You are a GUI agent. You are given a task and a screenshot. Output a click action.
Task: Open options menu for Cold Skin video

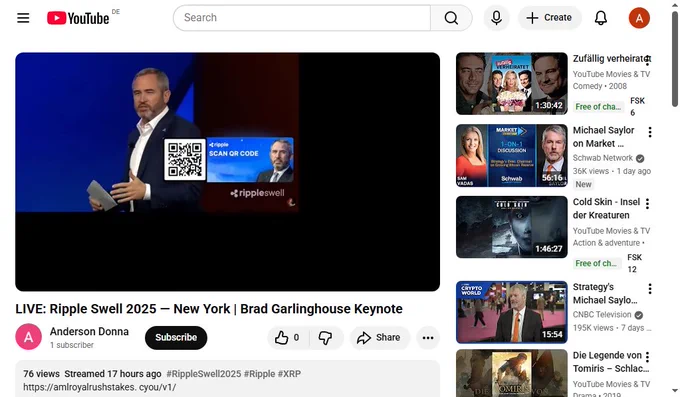647,203
